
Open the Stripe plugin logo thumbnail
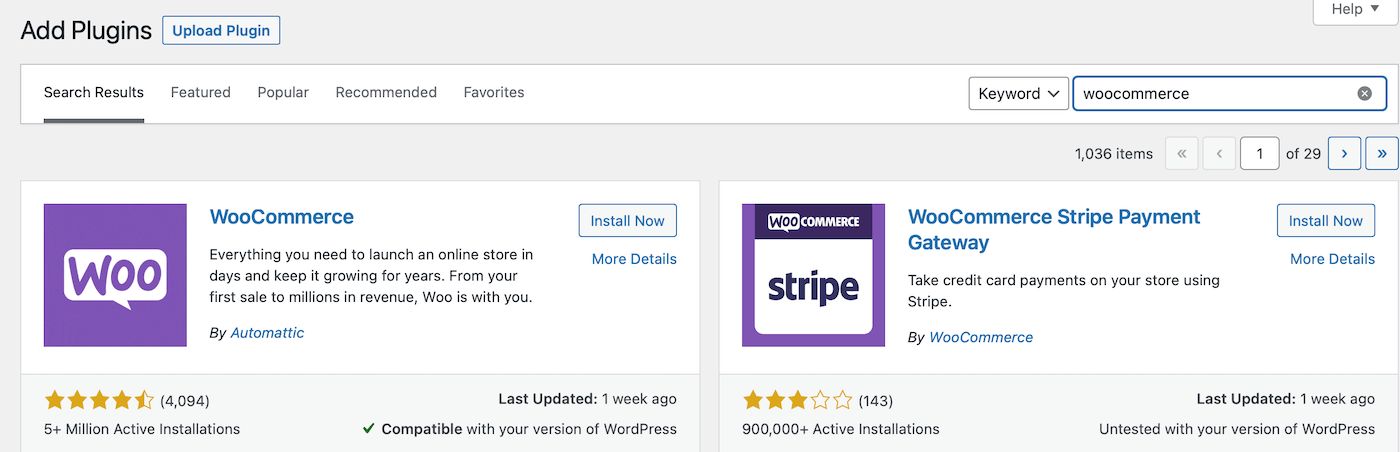[813, 275]
